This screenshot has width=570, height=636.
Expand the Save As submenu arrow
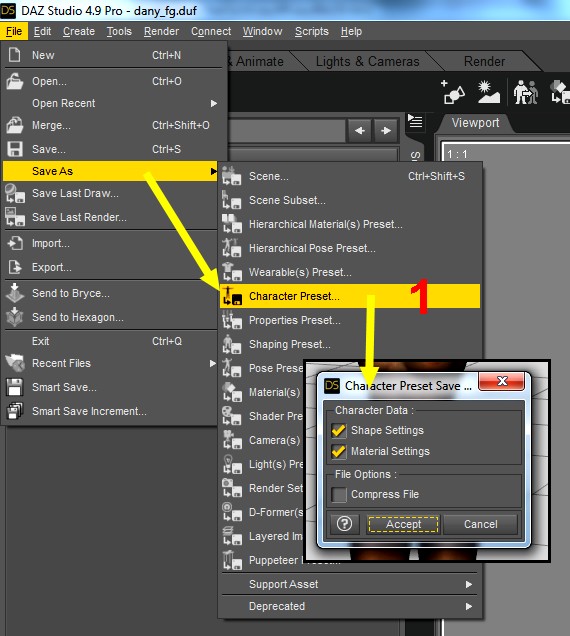[214, 171]
